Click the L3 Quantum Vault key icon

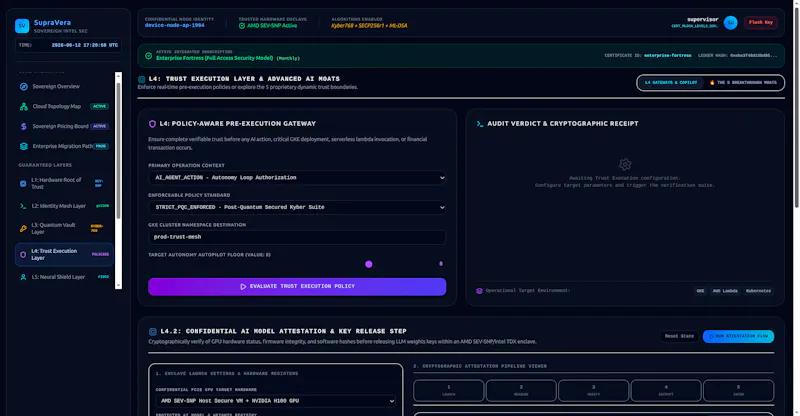[23, 229]
